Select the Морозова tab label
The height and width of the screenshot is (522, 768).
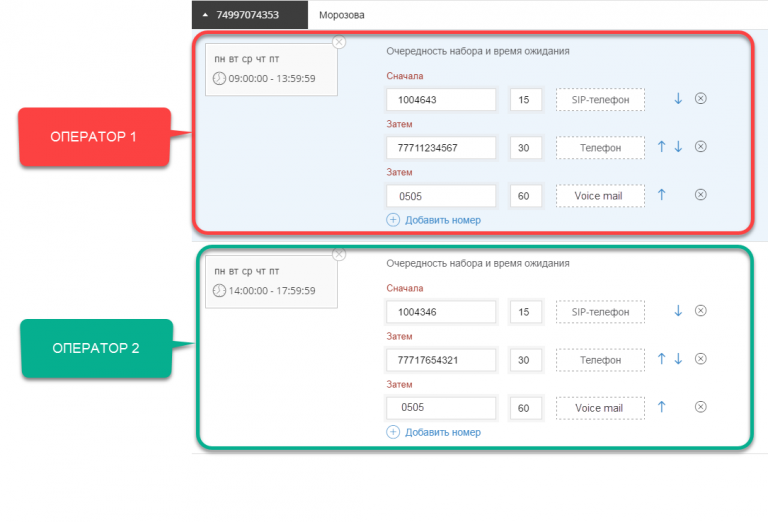tap(344, 15)
